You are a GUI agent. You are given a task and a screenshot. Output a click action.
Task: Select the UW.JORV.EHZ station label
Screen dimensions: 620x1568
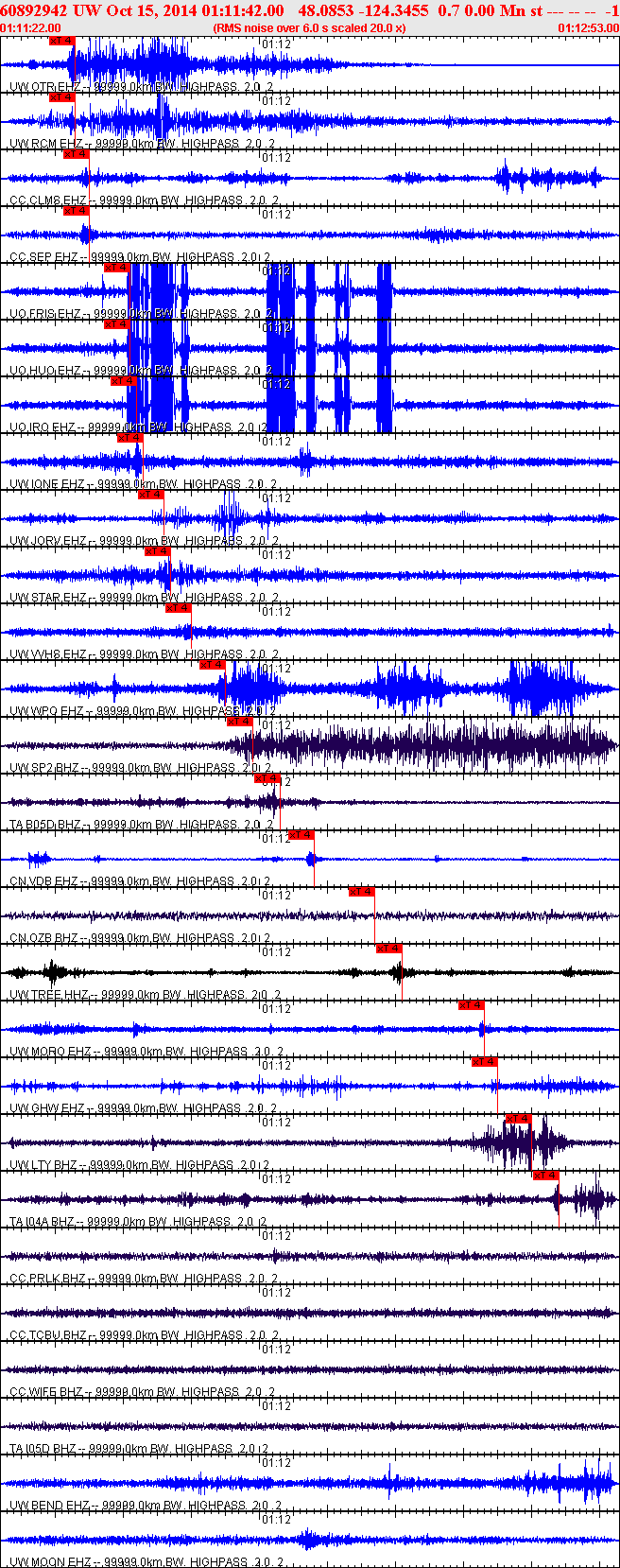[x=47, y=541]
